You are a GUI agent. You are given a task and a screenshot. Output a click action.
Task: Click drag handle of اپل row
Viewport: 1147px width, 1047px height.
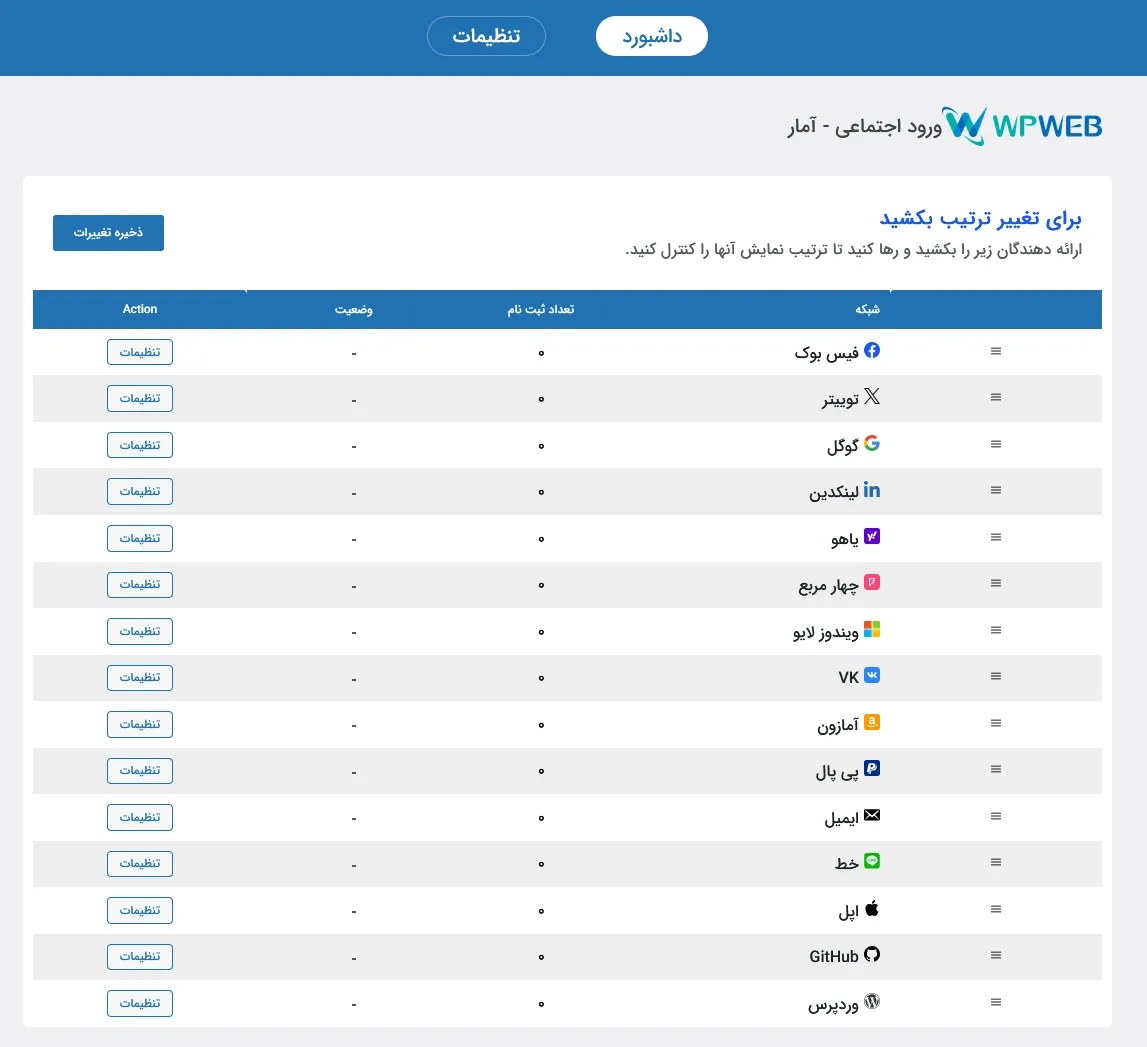(996, 909)
